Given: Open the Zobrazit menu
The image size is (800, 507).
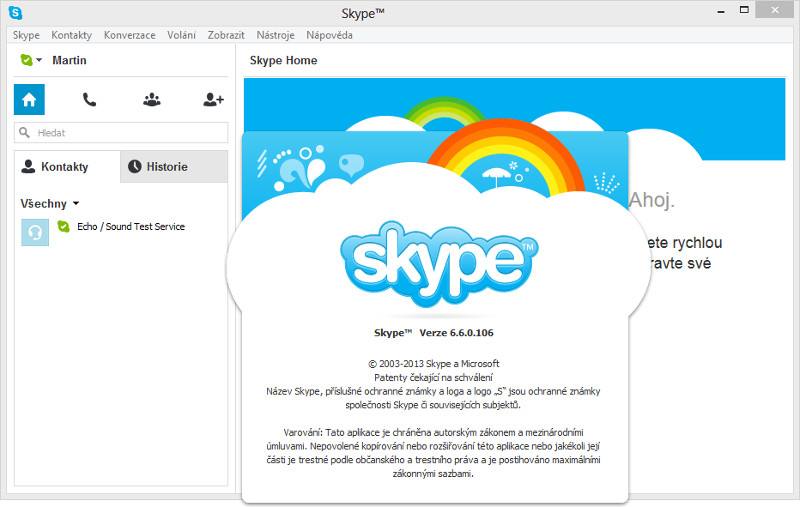Looking at the screenshot, I should pos(226,35).
